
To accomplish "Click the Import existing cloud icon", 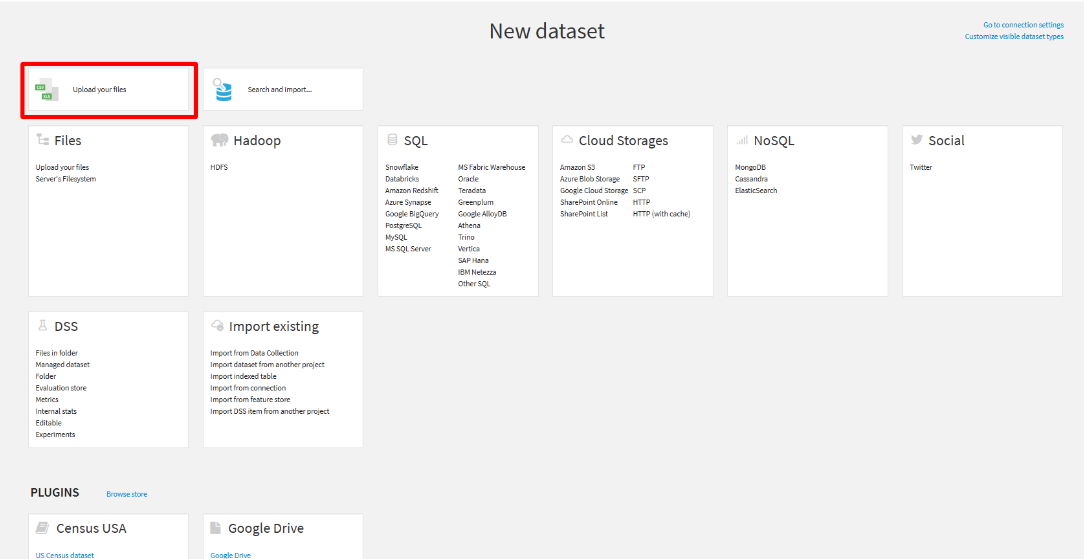I will coord(217,325).
